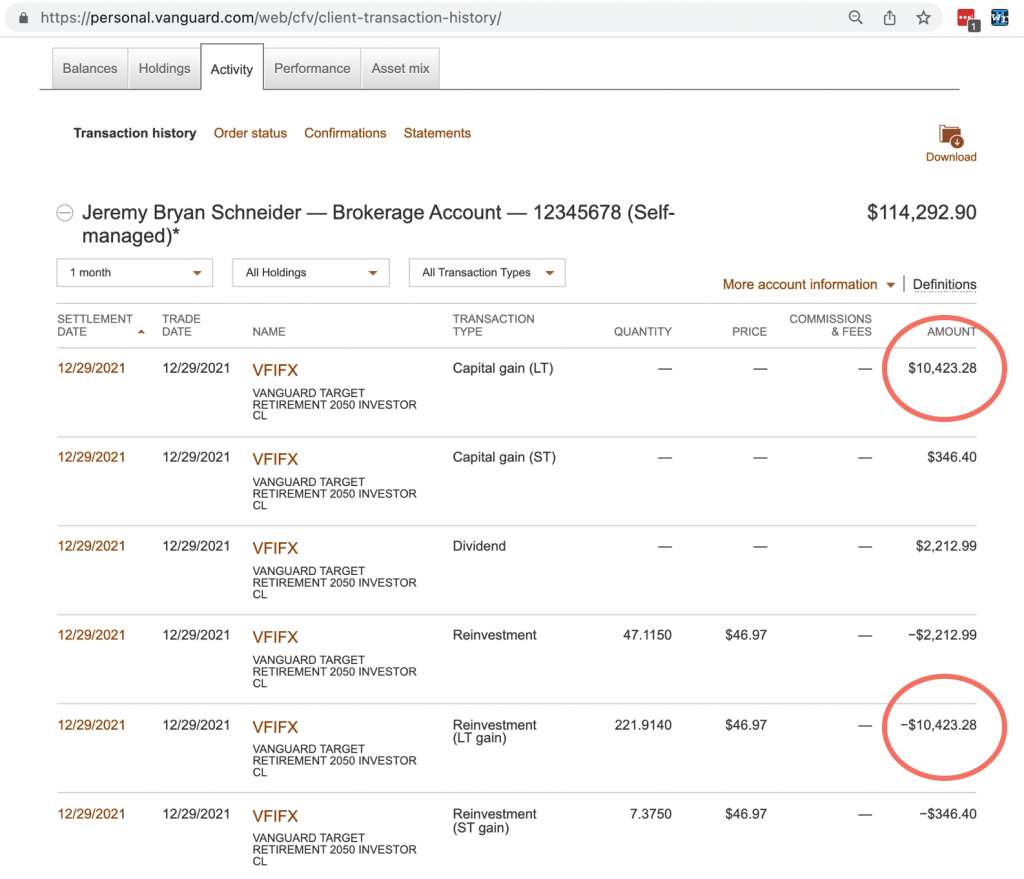
Task: Click the Quantity column header
Action: (643, 332)
